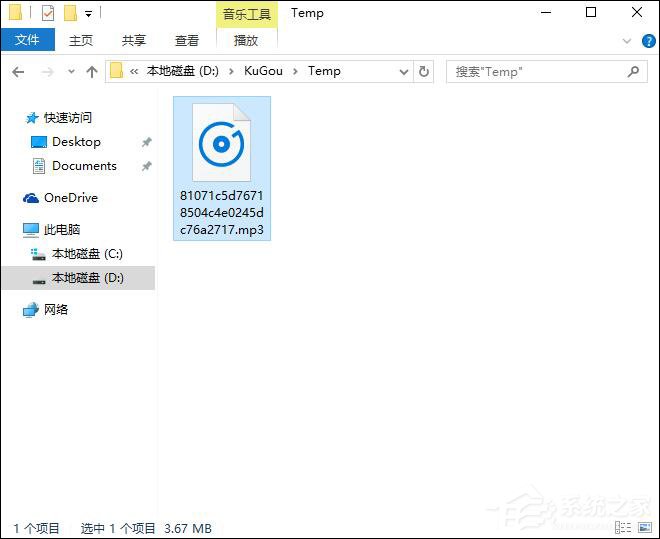Switch to the 查看 ribbon tab
This screenshot has height=539, width=660.
[x=186, y=40]
